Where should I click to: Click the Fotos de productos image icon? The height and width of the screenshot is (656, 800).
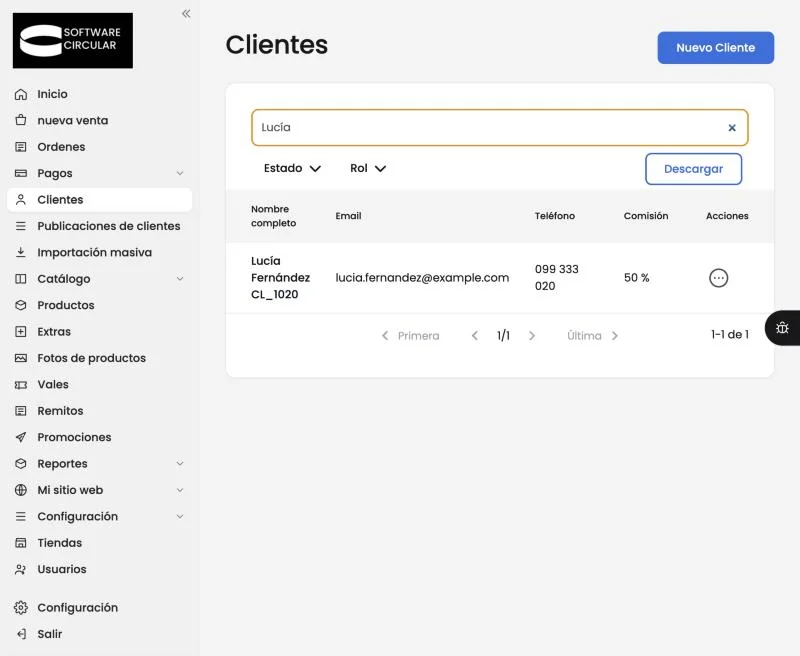[21, 358]
